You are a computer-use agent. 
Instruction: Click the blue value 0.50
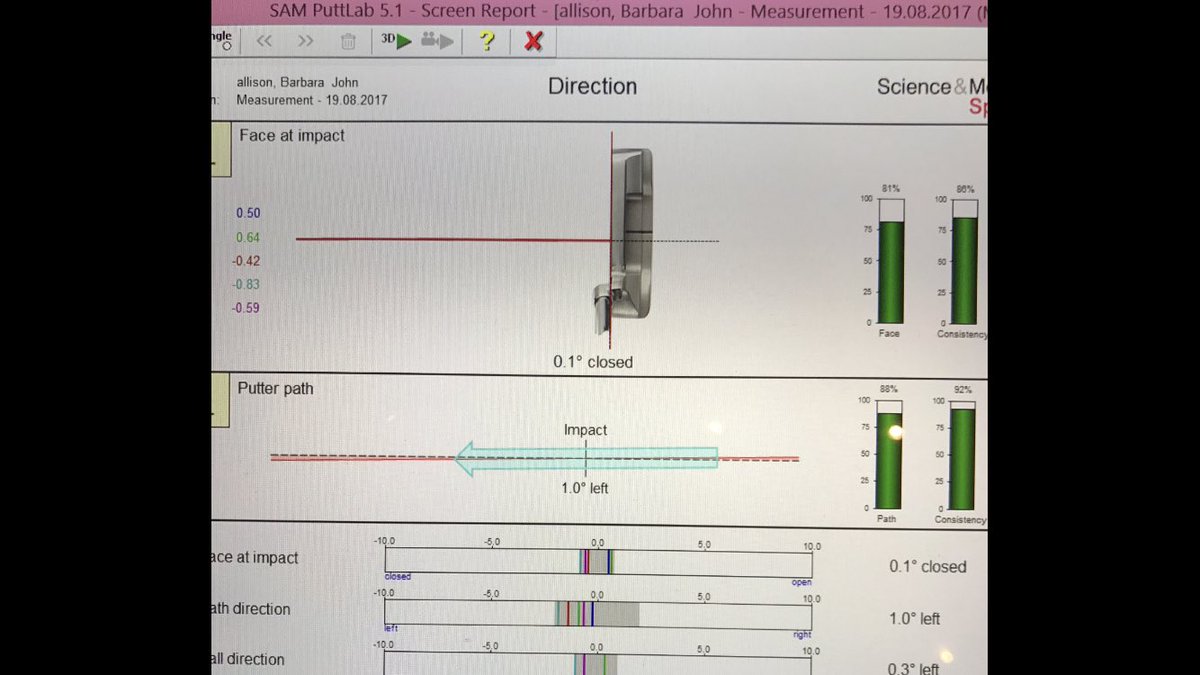tap(248, 213)
